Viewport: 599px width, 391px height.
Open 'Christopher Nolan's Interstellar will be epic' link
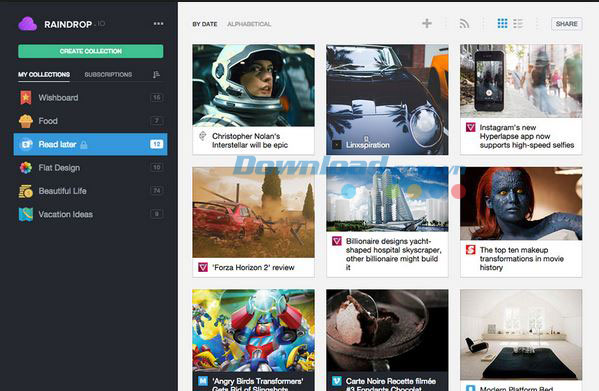point(250,141)
